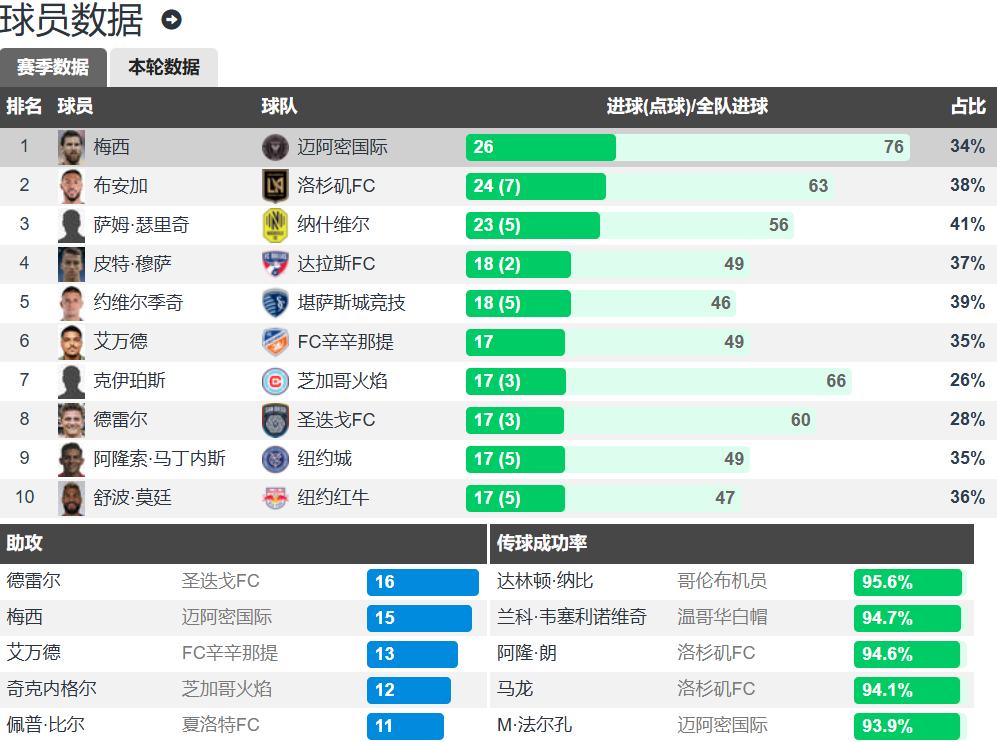Click the arrow icon beside 球员数据 heading
This screenshot has width=997, height=742.
pos(172,20)
